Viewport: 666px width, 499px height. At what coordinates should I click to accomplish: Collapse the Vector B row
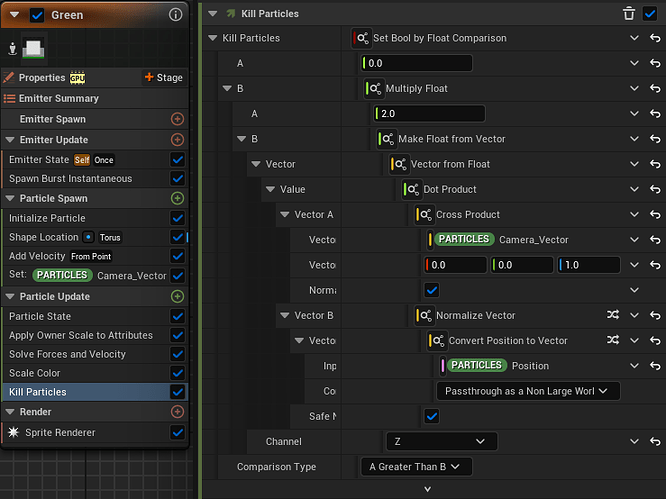coord(285,316)
